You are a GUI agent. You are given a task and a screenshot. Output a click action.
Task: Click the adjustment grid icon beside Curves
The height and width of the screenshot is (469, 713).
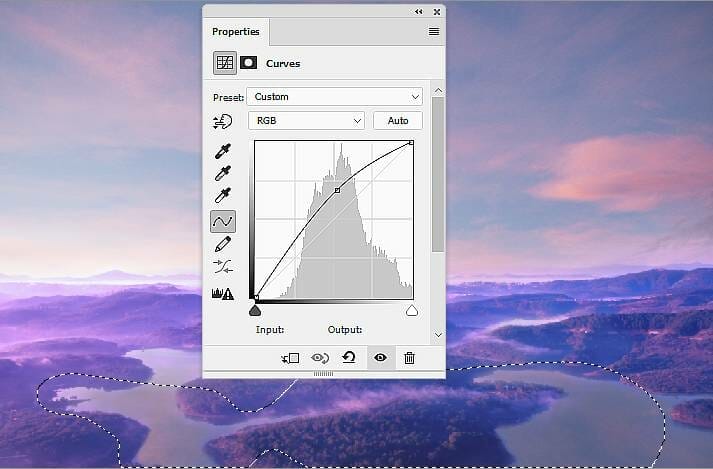click(225, 63)
